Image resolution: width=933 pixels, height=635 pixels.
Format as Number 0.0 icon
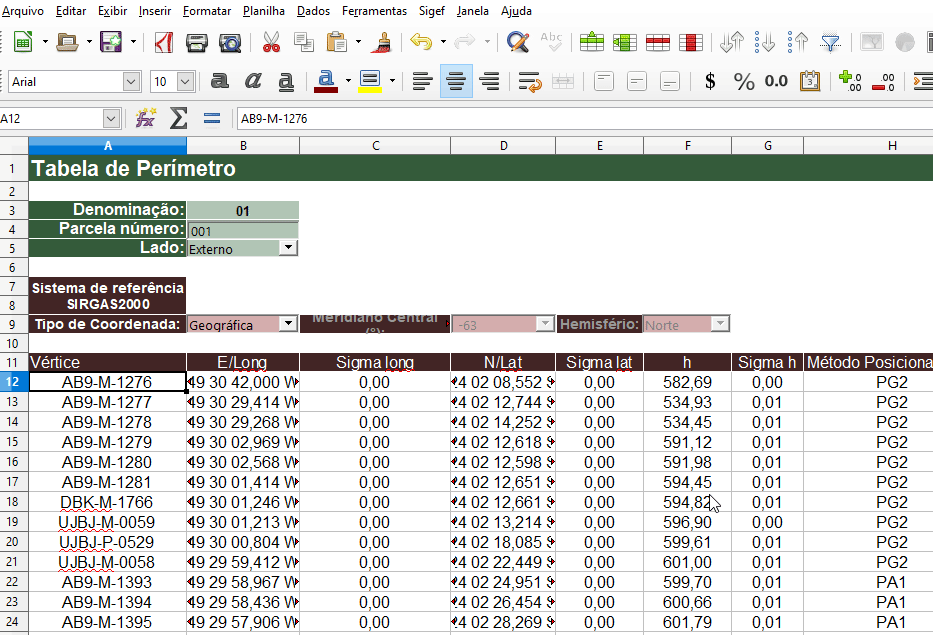(x=777, y=81)
